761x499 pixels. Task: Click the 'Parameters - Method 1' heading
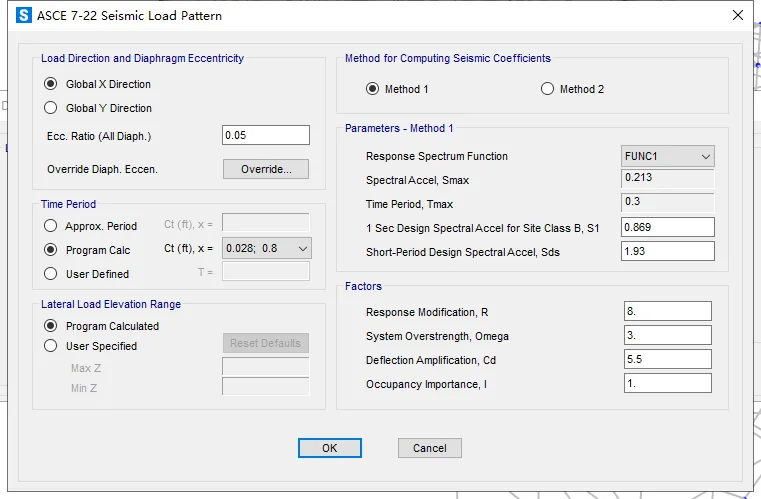(399, 128)
